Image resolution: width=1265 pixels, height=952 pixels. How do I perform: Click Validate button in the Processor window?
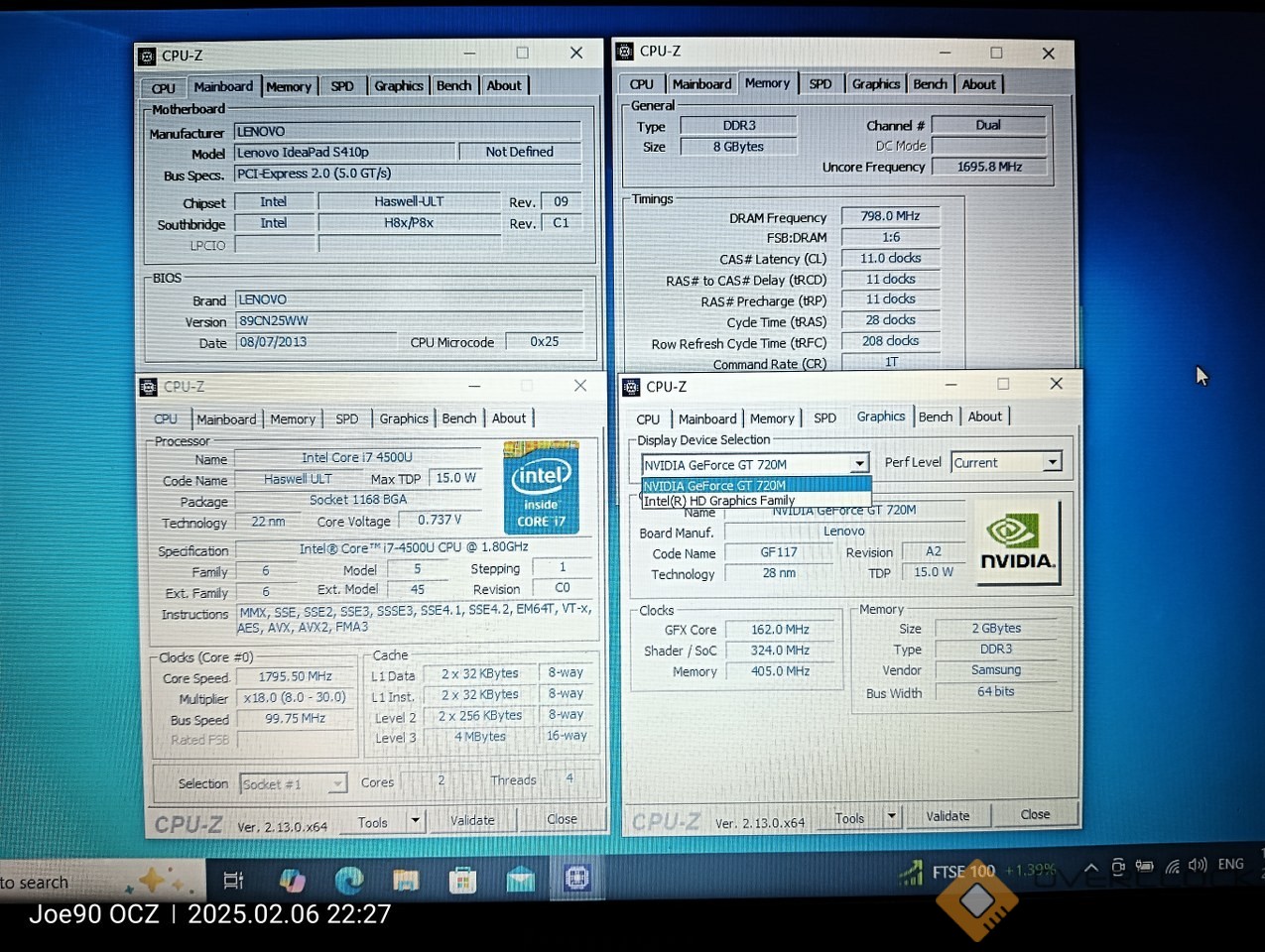[x=472, y=820]
